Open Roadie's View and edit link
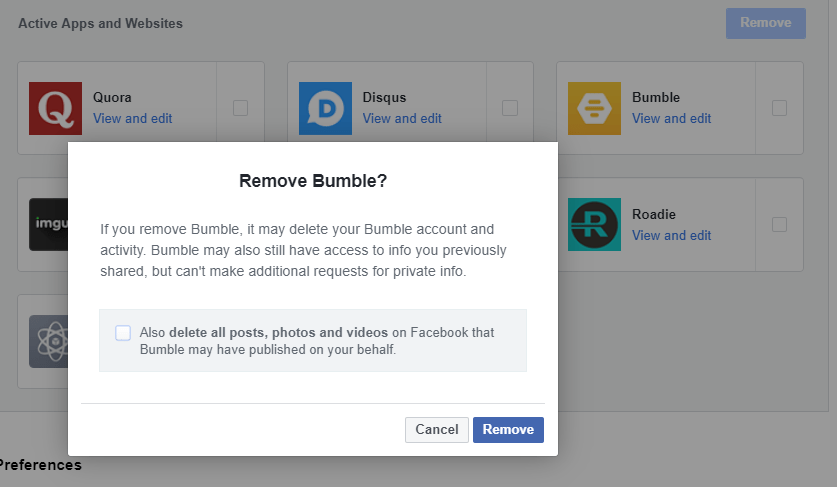Screen dimensions: 837x487 (672, 235)
